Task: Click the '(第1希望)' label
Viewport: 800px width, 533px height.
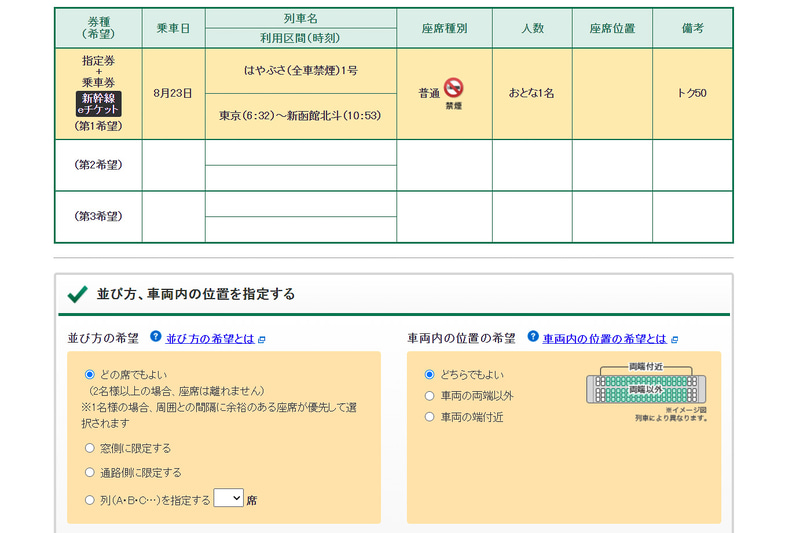Action: pyautogui.click(x=98, y=126)
